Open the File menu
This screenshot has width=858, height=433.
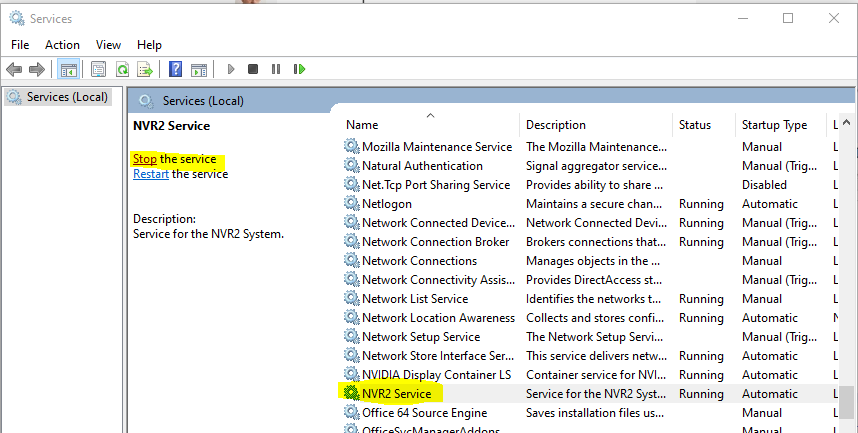tap(20, 45)
